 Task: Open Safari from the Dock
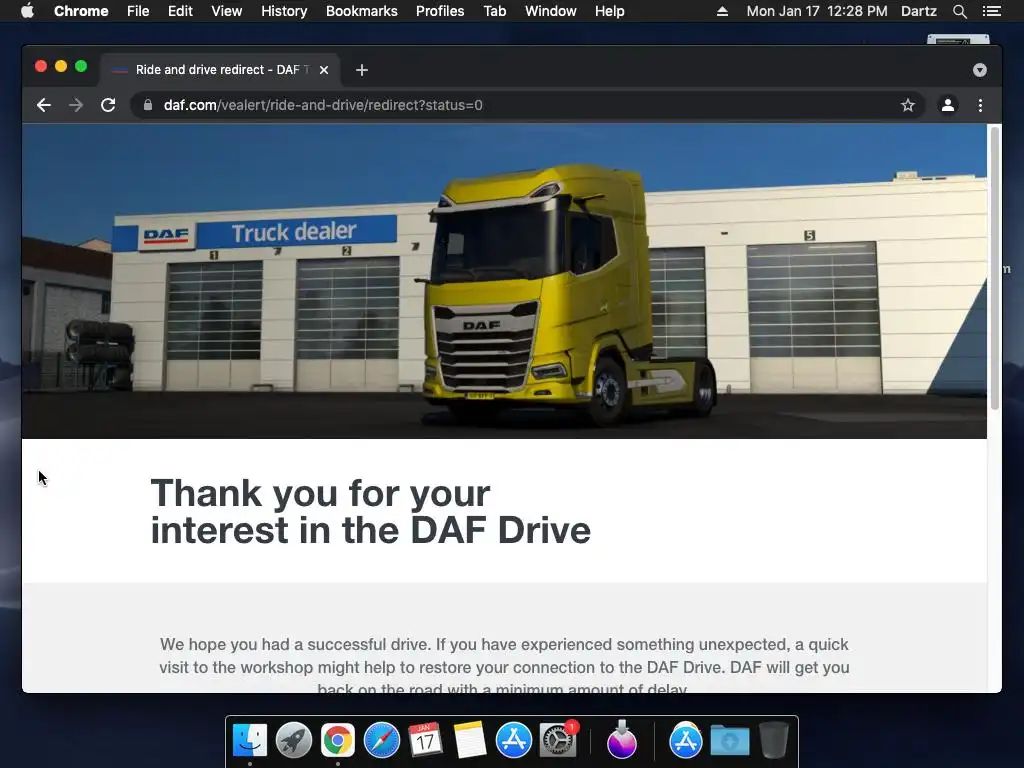[381, 740]
